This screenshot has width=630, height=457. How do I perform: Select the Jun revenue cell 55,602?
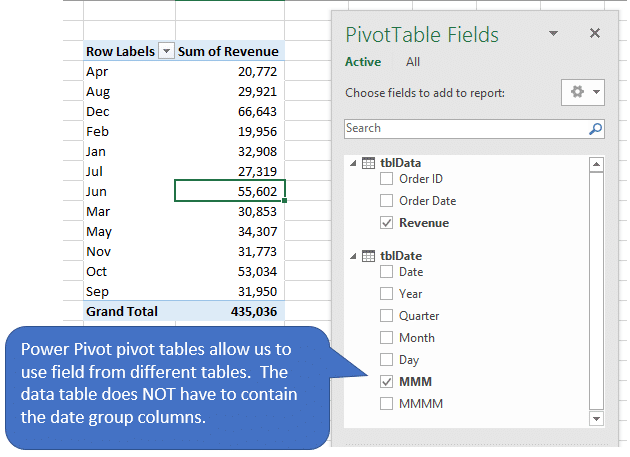click(x=230, y=191)
